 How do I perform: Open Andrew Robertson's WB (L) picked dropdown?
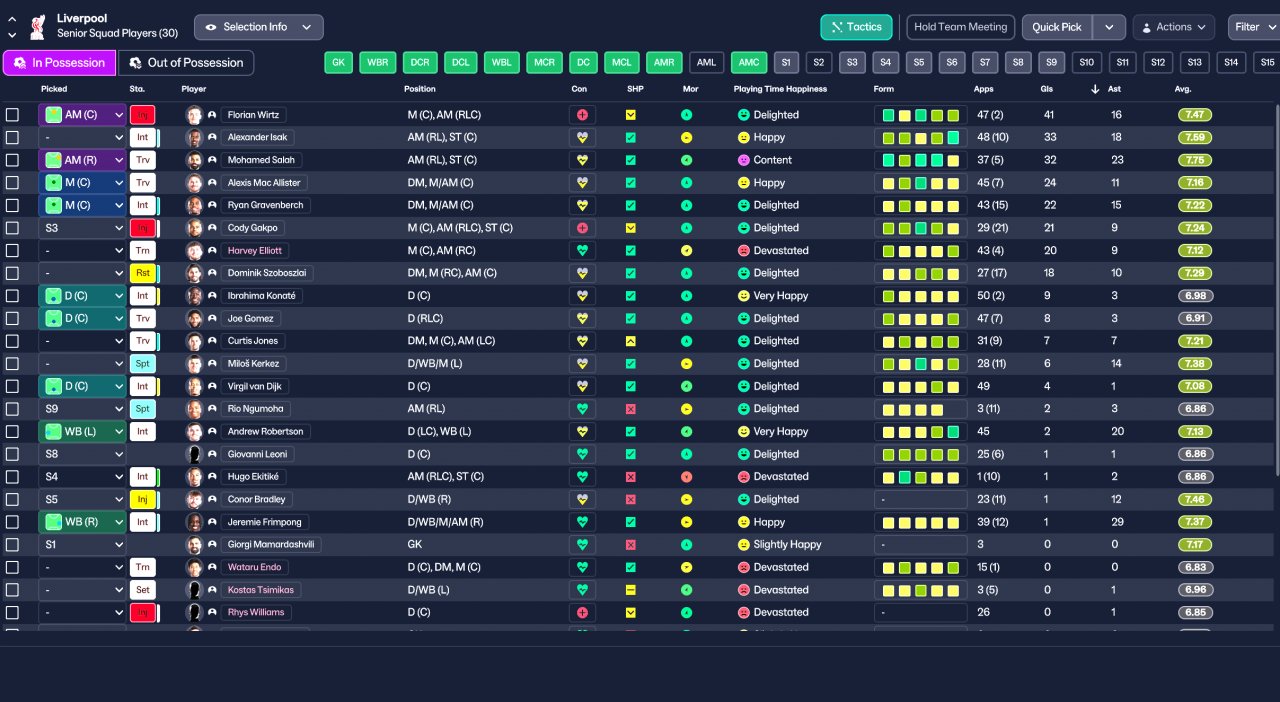click(x=82, y=432)
